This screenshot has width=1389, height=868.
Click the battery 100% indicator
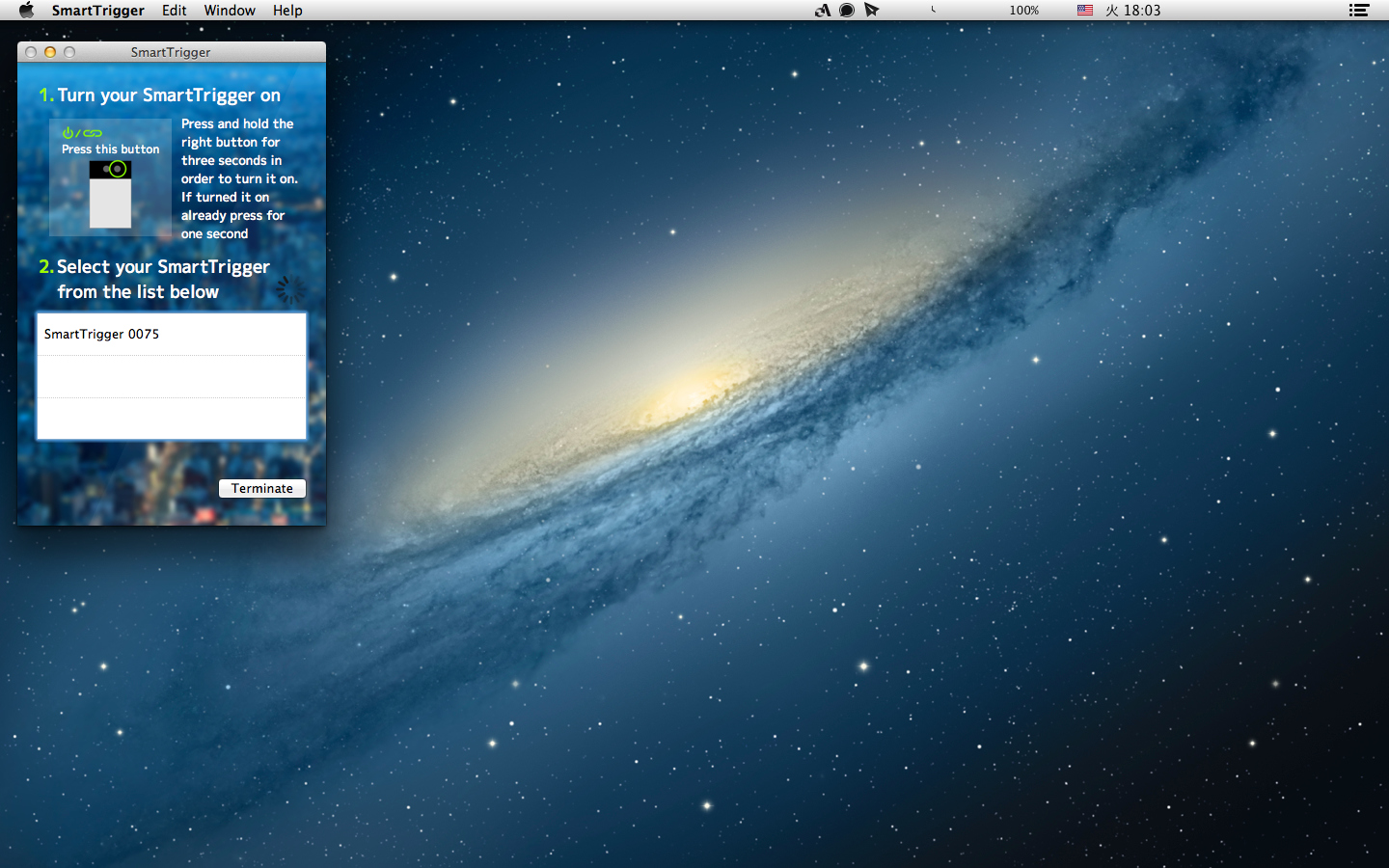pos(1023,11)
